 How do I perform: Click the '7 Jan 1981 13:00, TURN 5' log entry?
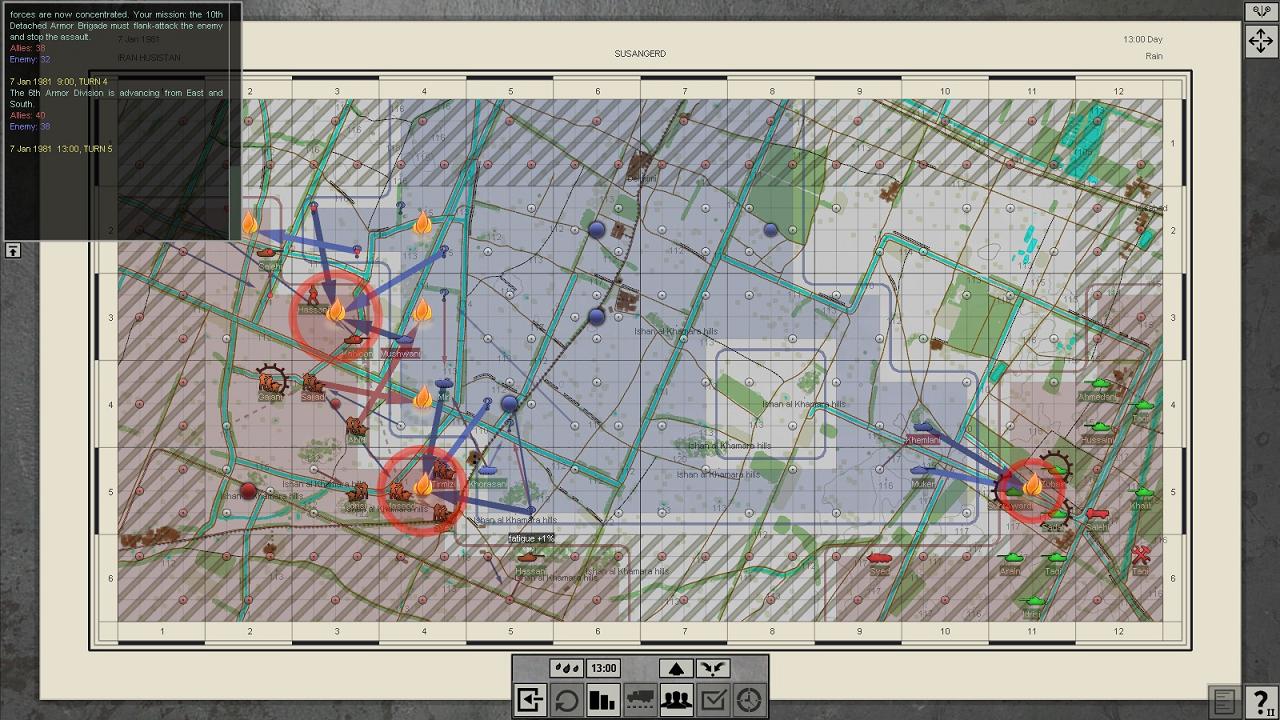click(x=61, y=149)
